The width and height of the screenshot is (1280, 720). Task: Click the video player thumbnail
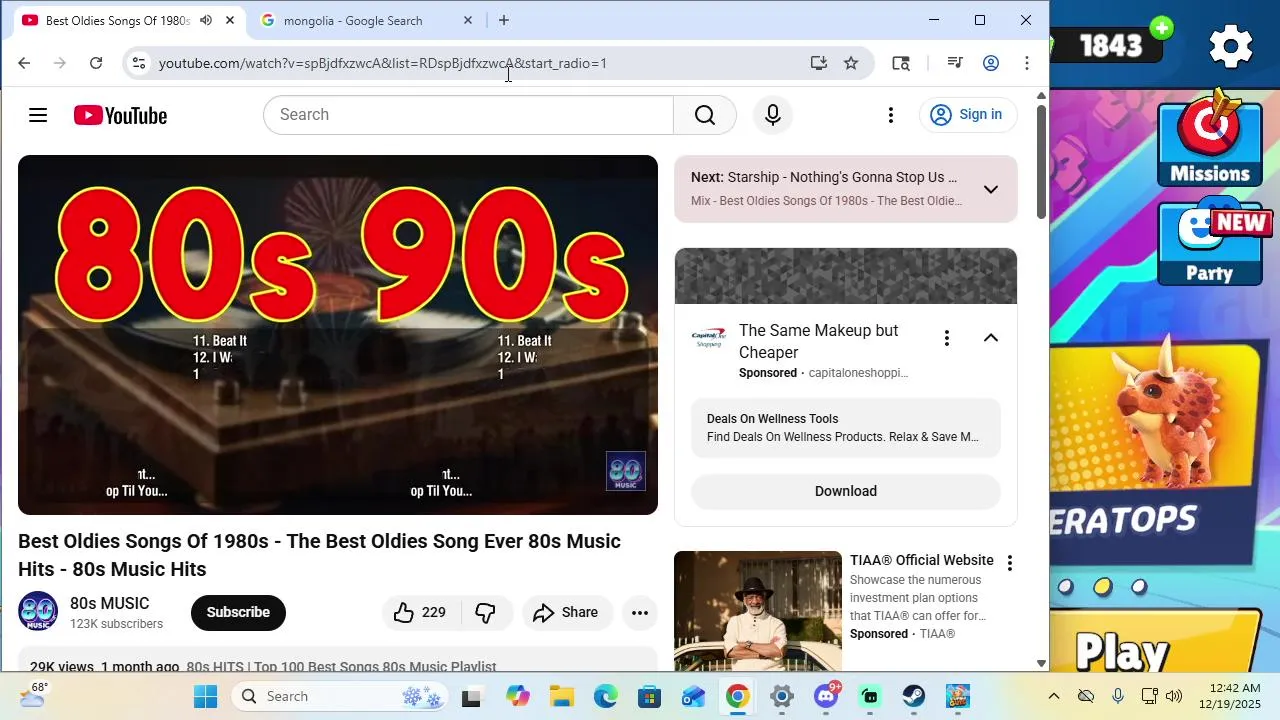[x=338, y=335]
